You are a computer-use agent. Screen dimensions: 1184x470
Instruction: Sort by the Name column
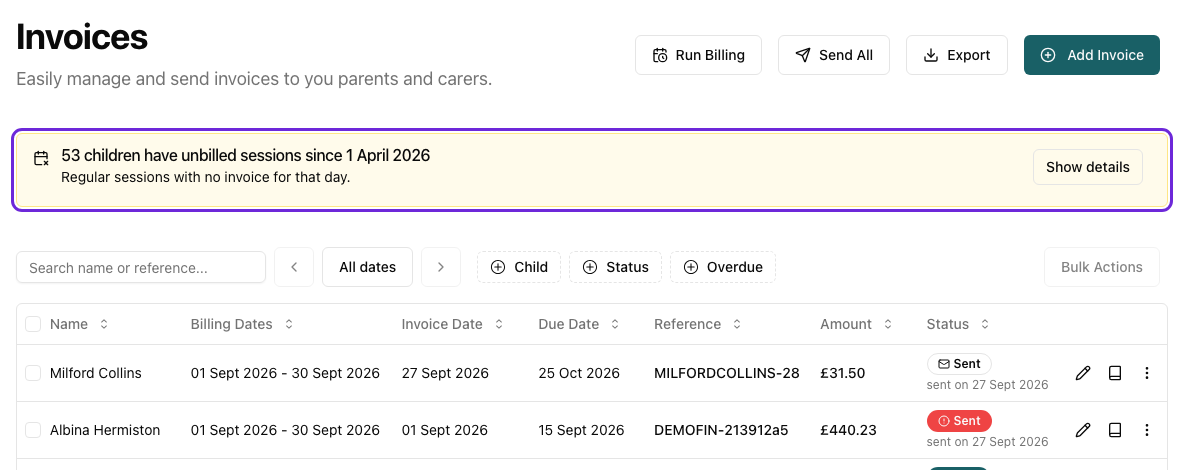click(79, 324)
